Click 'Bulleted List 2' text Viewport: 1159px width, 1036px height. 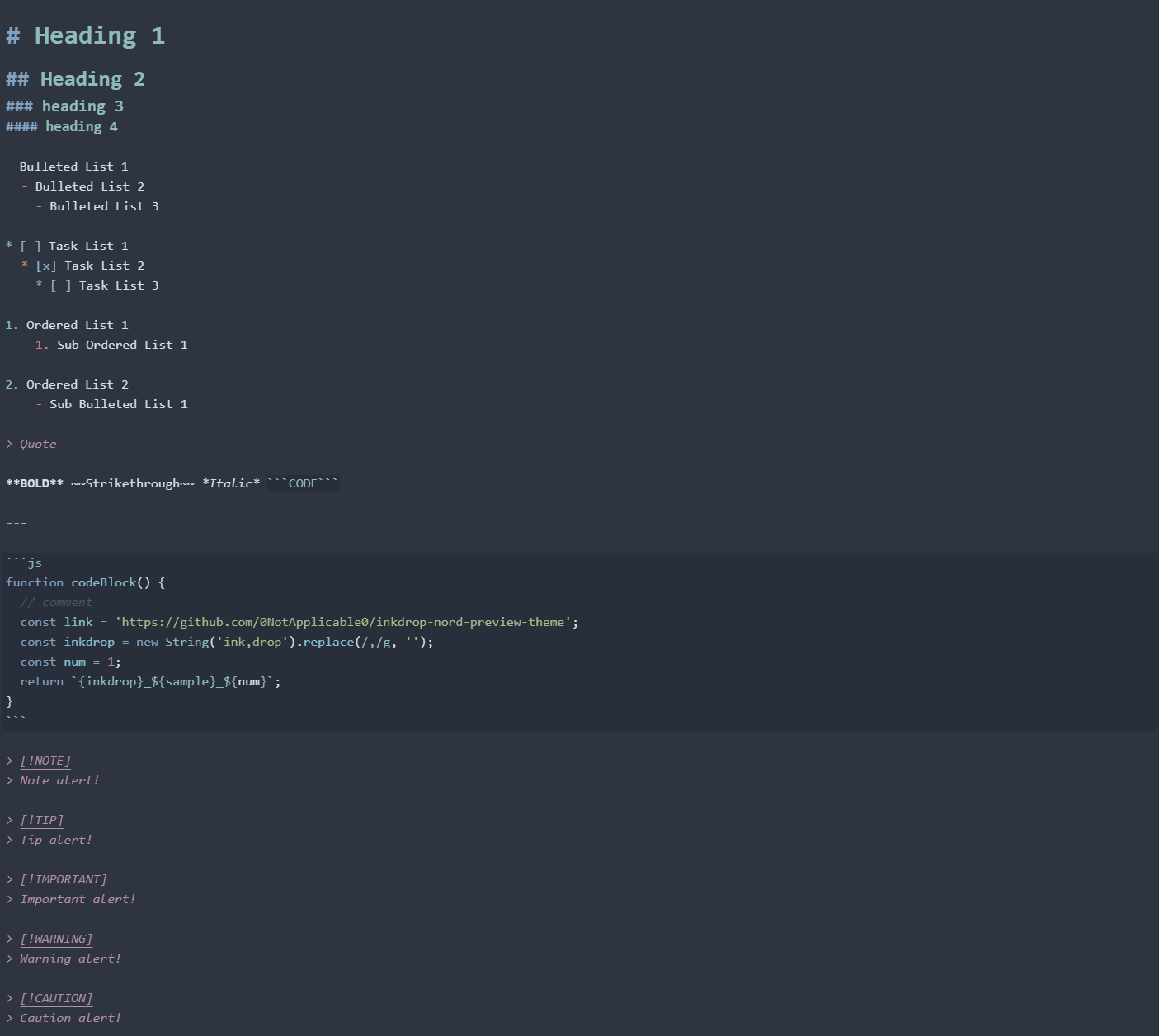[90, 186]
